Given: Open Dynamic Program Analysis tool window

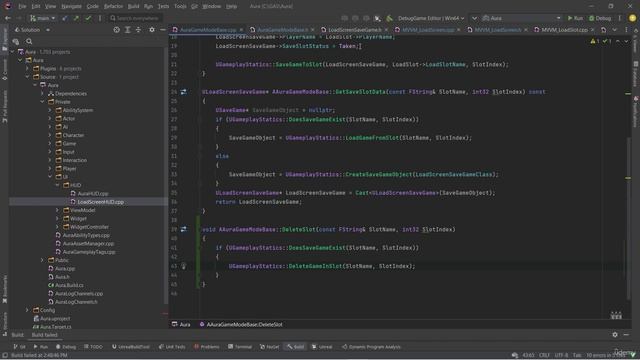Looking at the screenshot, I should tap(371, 347).
